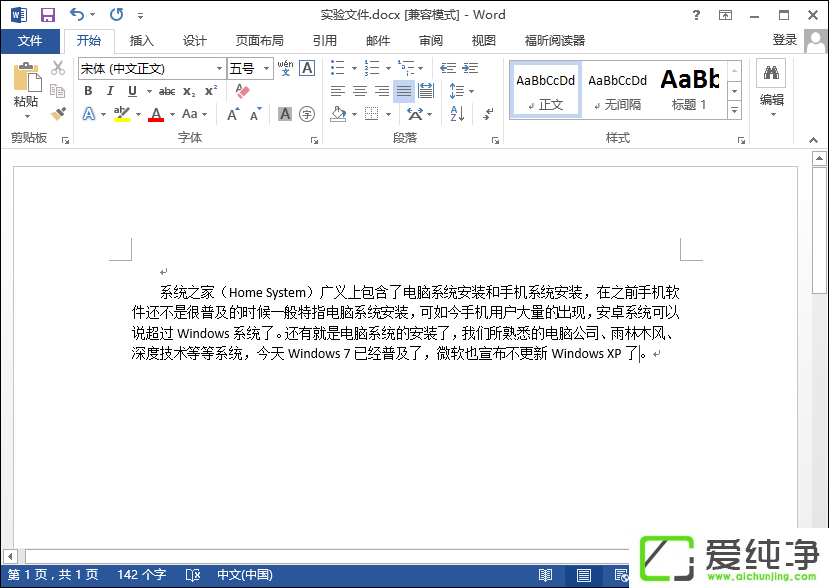
Task: Click the 登录 sign-in link
Action: [785, 40]
